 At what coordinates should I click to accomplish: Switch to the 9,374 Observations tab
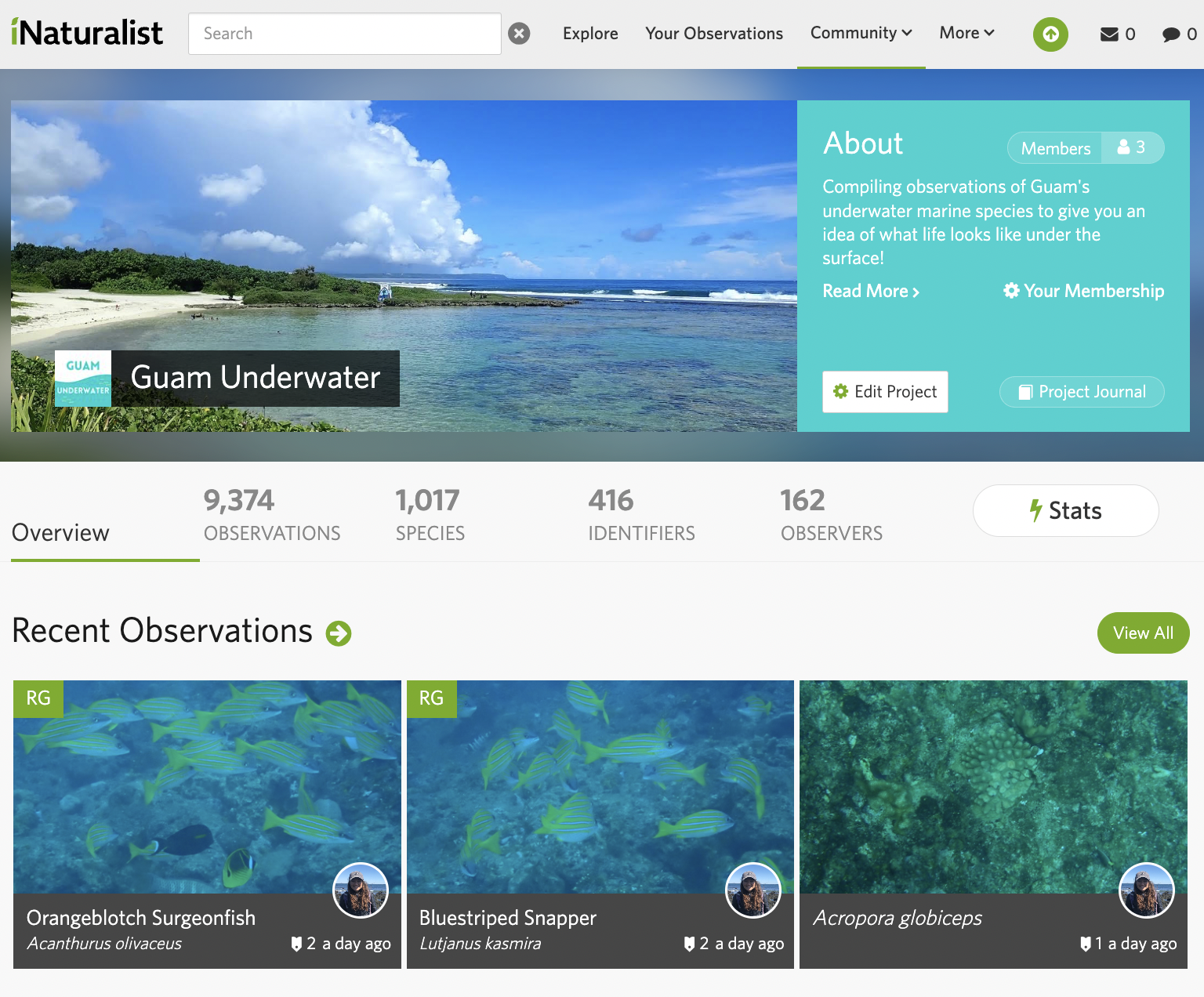[x=272, y=515]
